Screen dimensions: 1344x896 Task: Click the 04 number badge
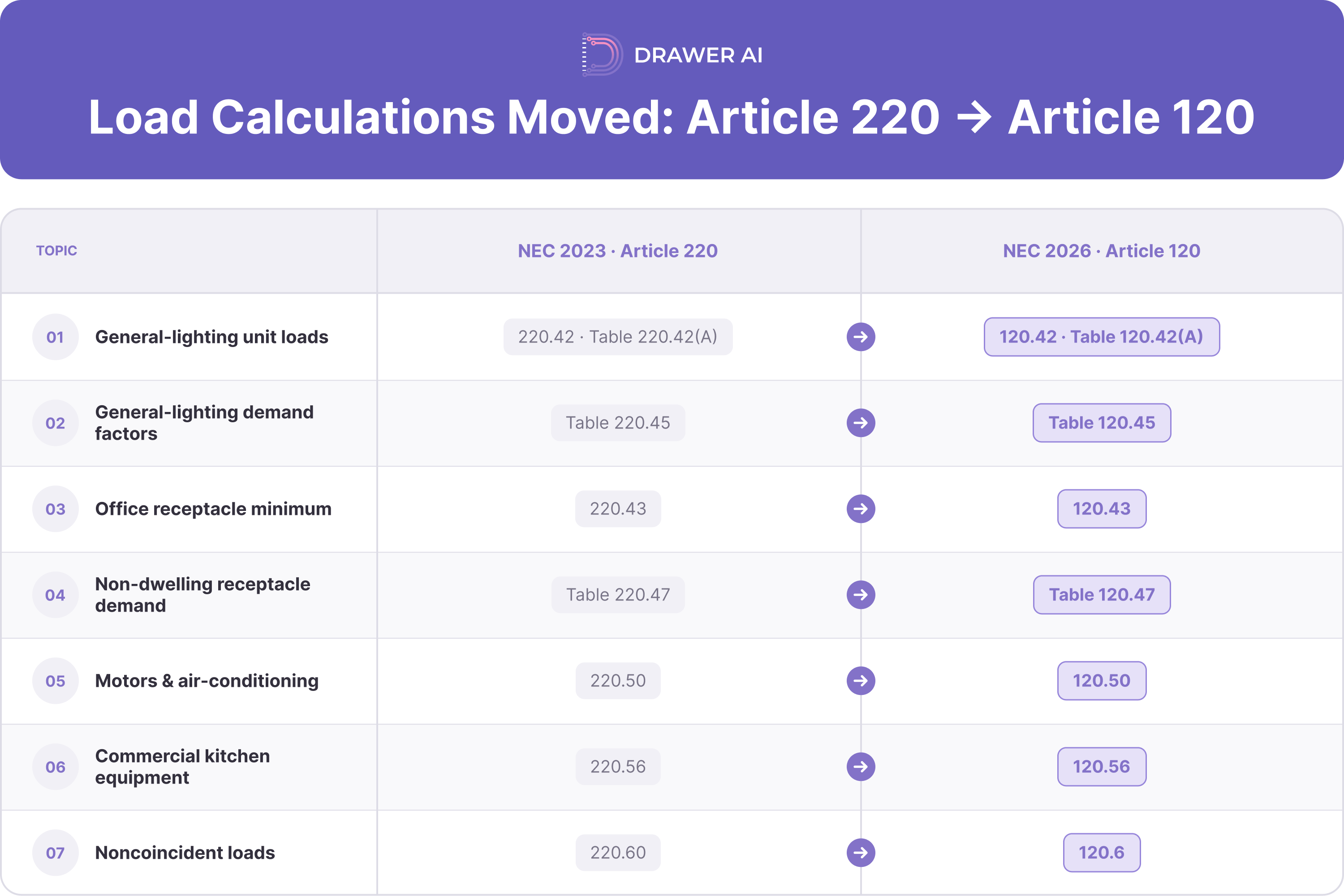click(56, 595)
